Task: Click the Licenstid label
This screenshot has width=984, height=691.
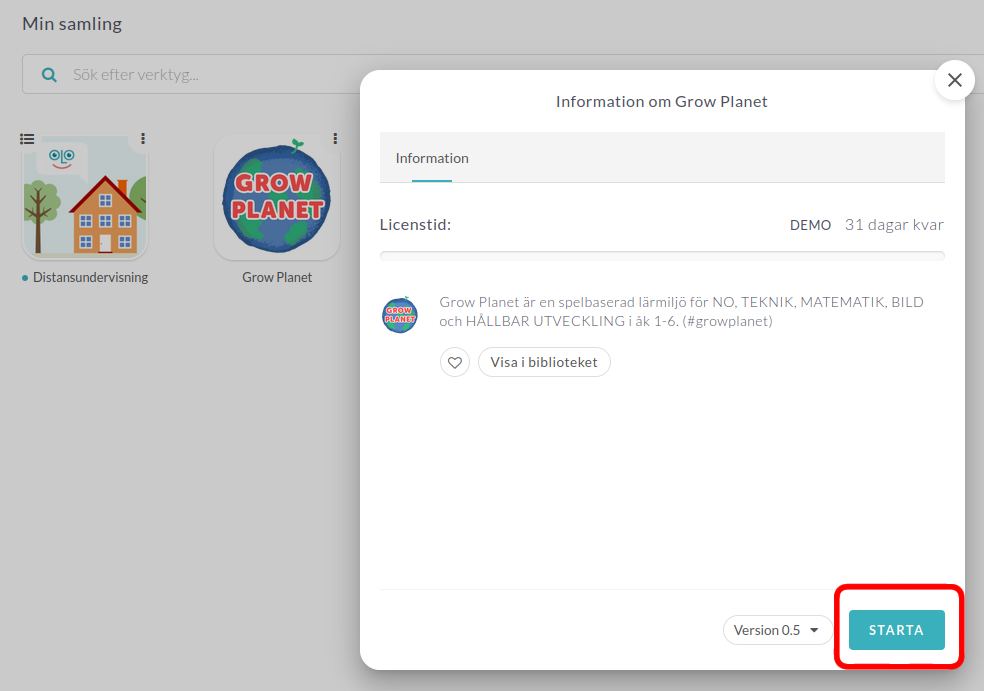Action: pos(415,225)
